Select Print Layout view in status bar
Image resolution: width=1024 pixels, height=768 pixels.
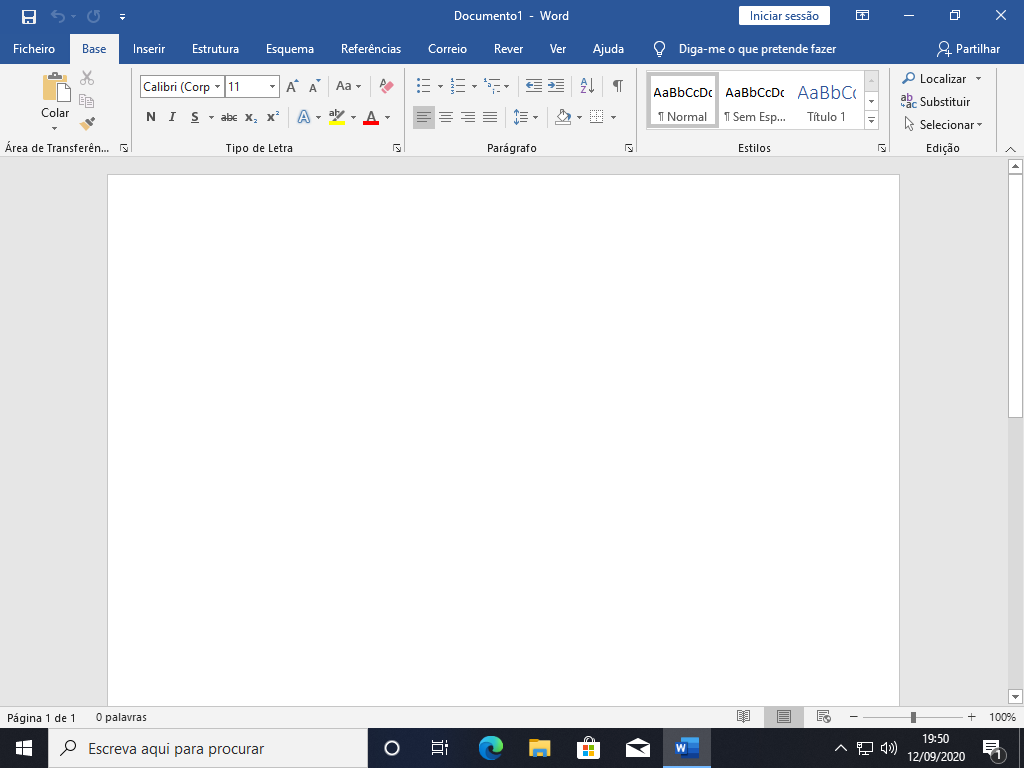(x=784, y=716)
